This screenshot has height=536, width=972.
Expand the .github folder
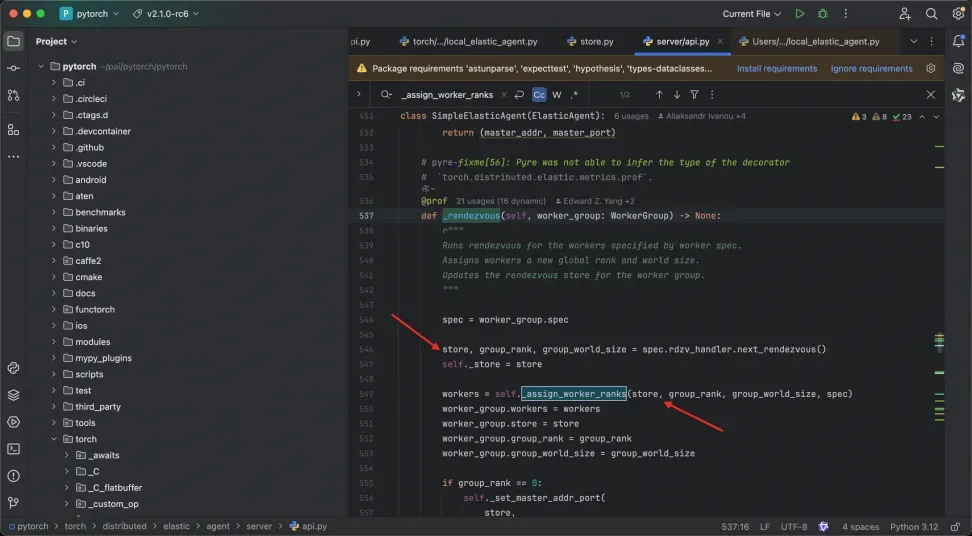click(53, 147)
